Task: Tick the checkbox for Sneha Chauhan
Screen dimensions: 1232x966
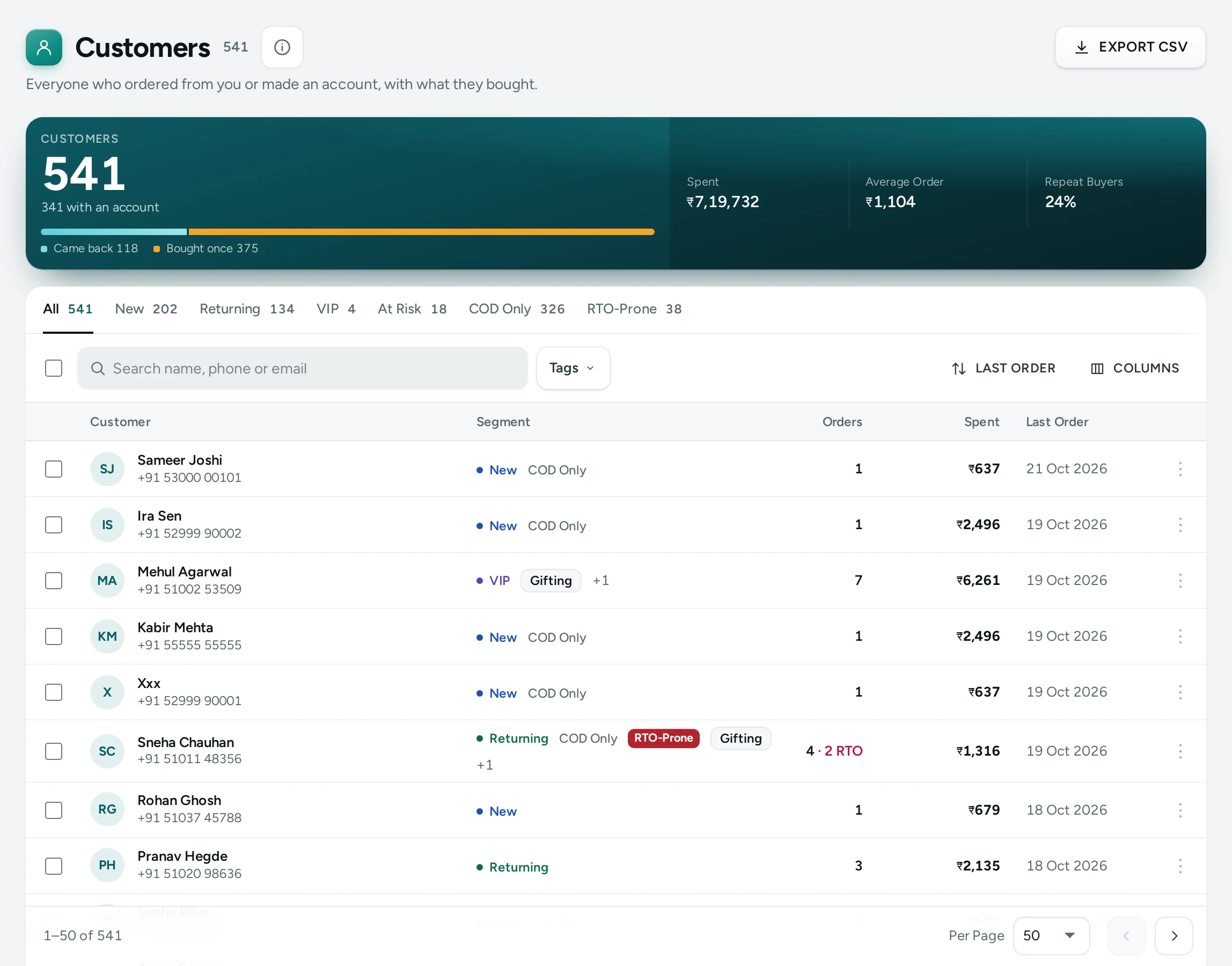Action: [x=54, y=751]
